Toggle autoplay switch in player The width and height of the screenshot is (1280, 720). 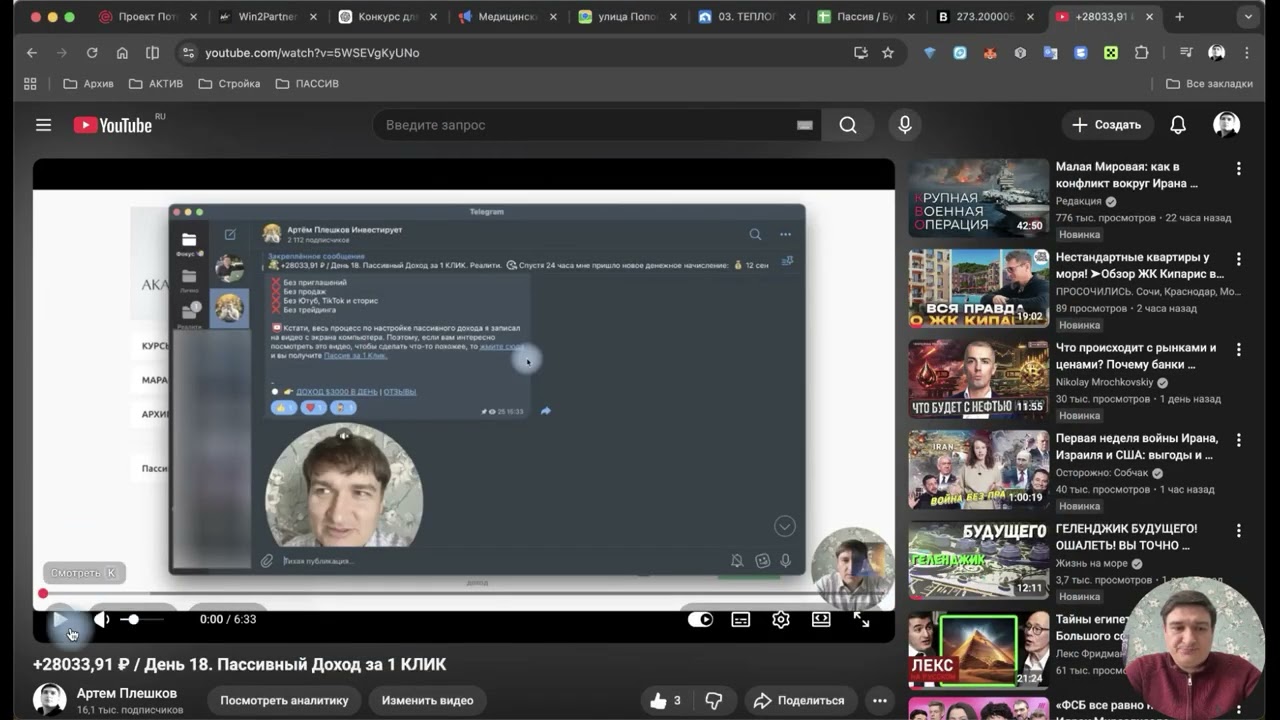(700, 619)
